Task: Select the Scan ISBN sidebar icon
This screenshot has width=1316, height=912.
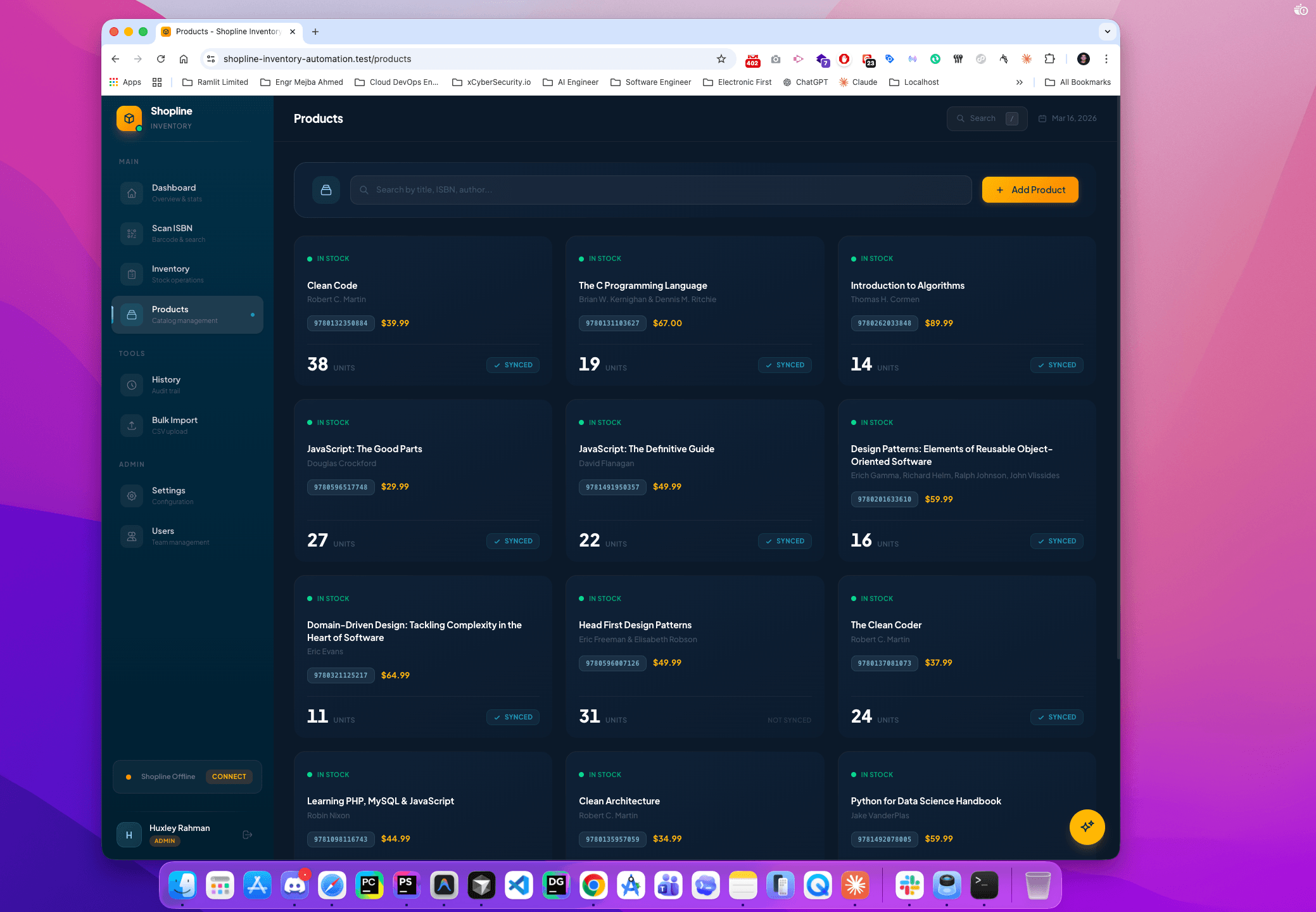Action: click(x=131, y=233)
